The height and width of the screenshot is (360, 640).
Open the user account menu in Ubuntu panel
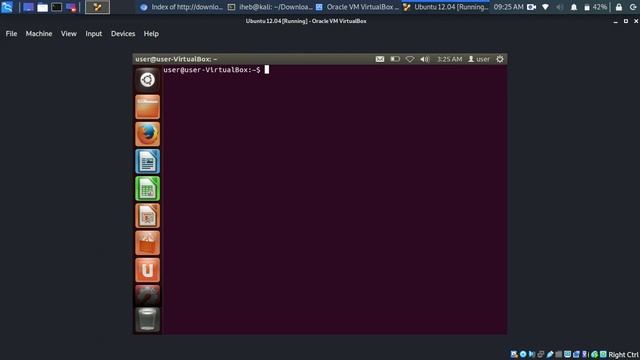[479, 59]
